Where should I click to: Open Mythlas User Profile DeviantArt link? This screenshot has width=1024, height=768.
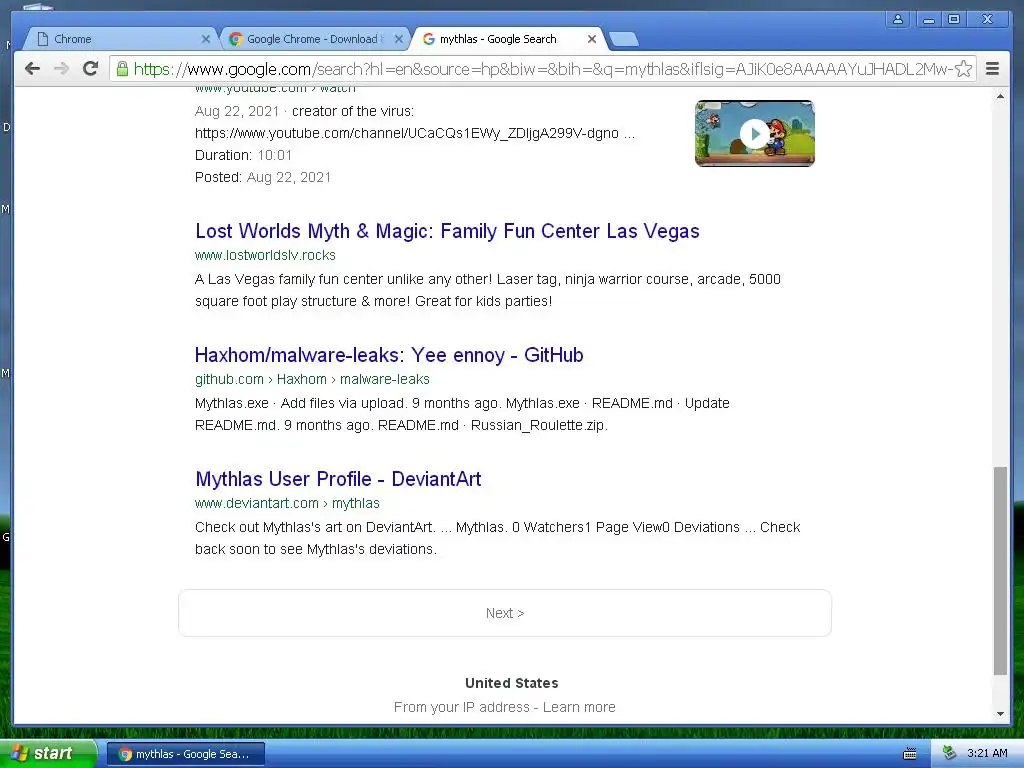click(x=338, y=479)
